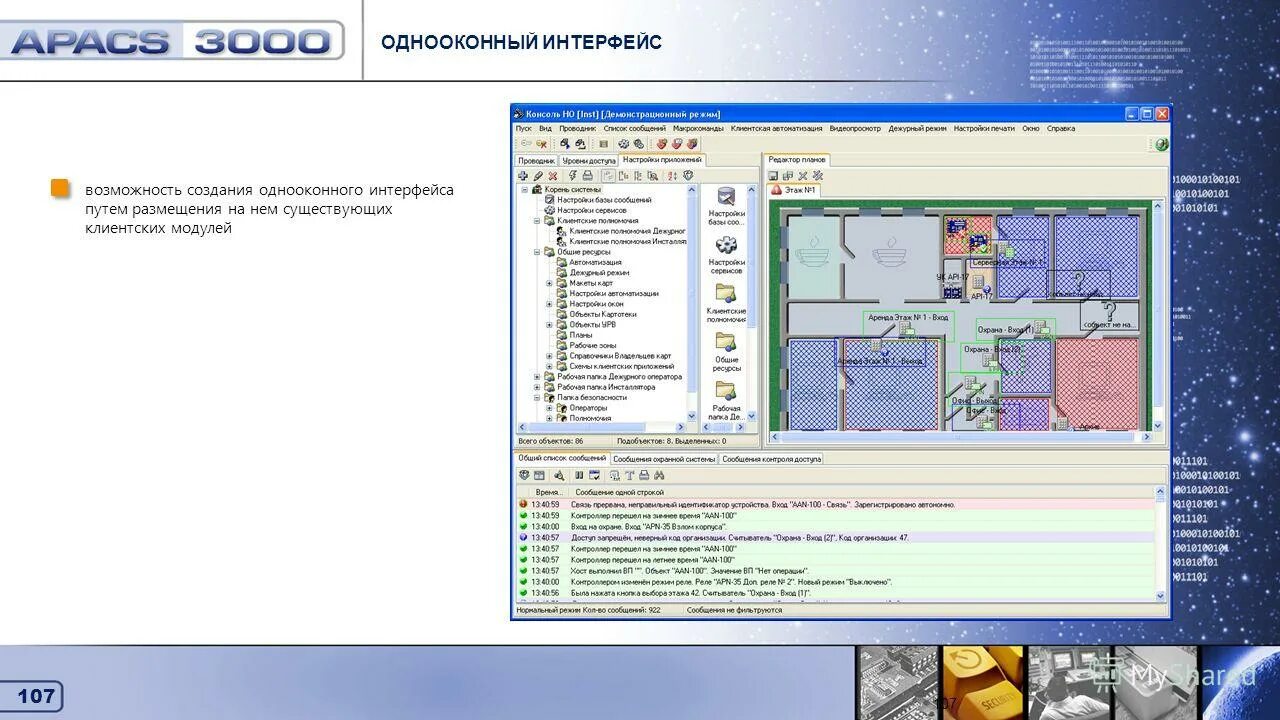Screen dimensions: 1280x720
Task: Click the shield icon in messages toolbar
Action: click(524, 475)
